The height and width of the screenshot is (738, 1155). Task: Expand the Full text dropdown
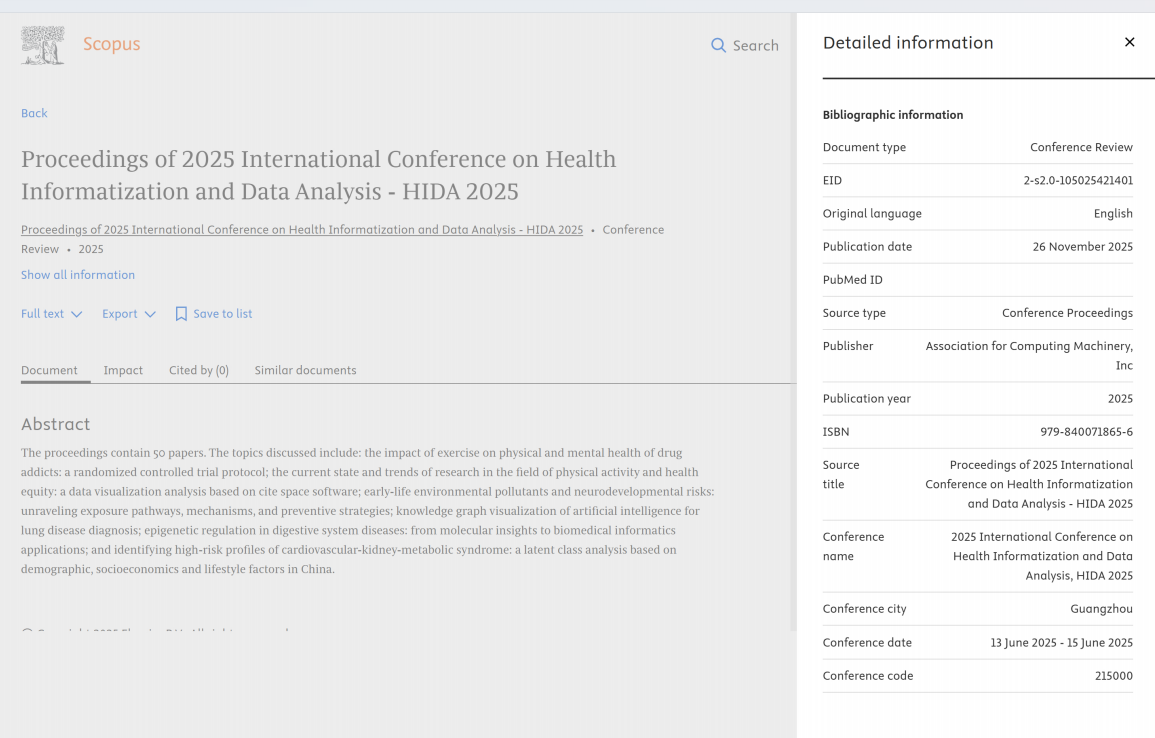(51, 314)
